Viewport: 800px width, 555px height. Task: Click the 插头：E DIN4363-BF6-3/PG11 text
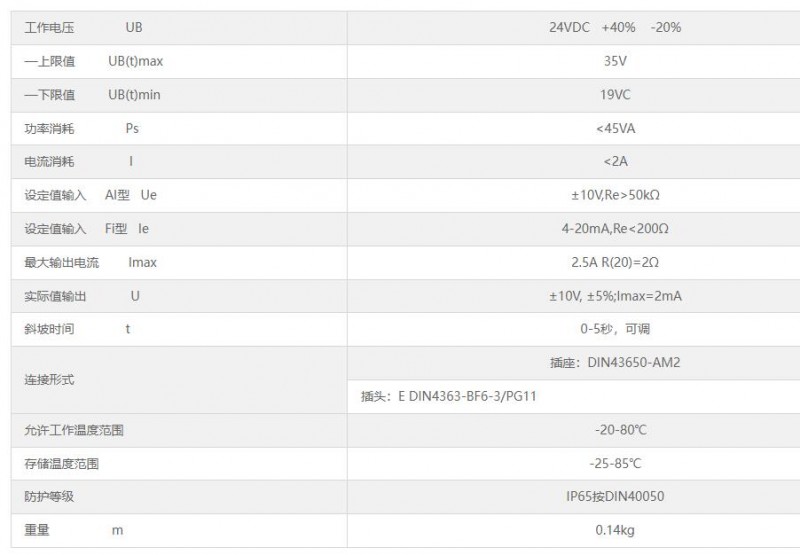point(448,396)
